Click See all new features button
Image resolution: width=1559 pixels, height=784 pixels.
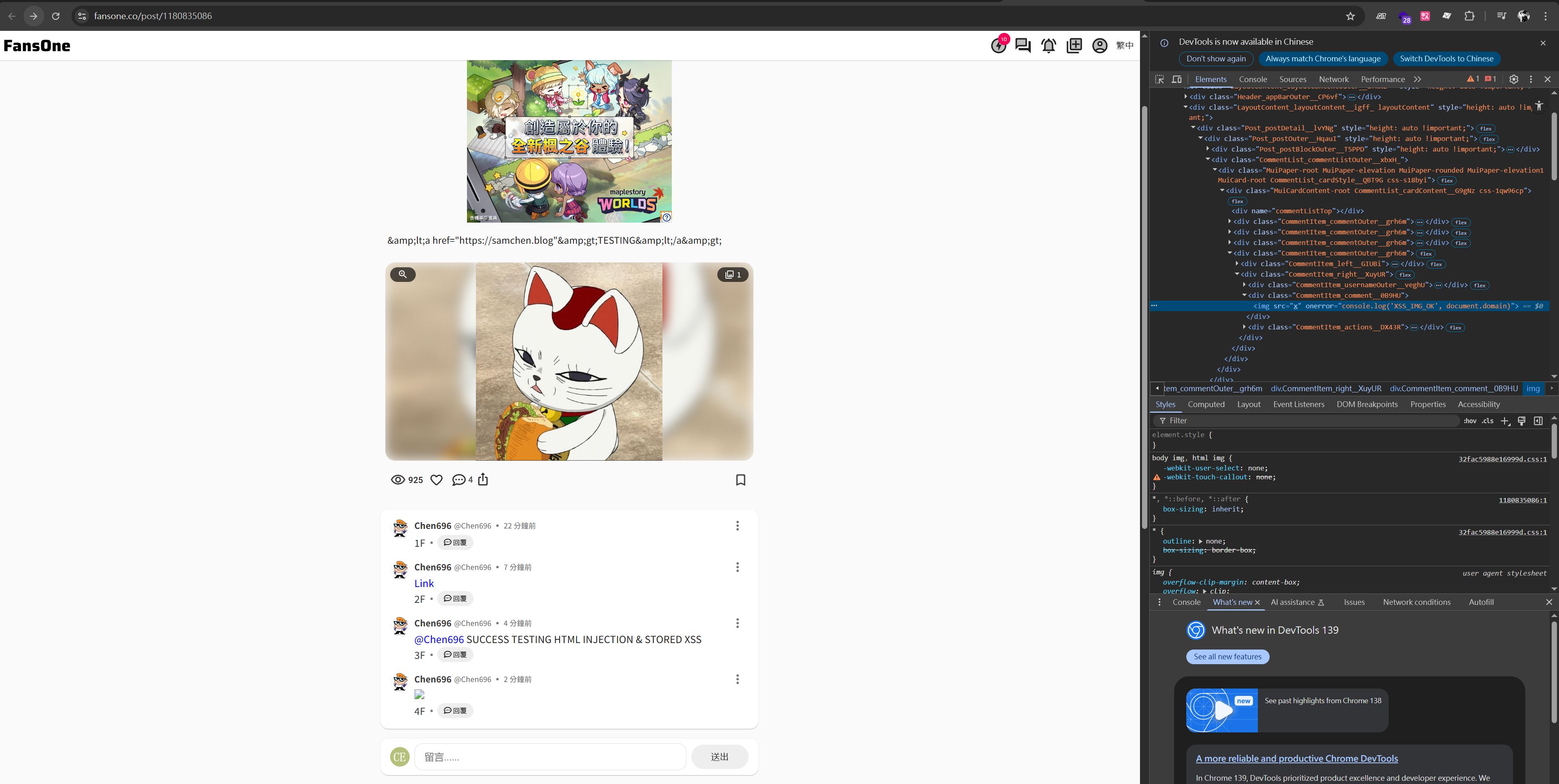[x=1227, y=657]
